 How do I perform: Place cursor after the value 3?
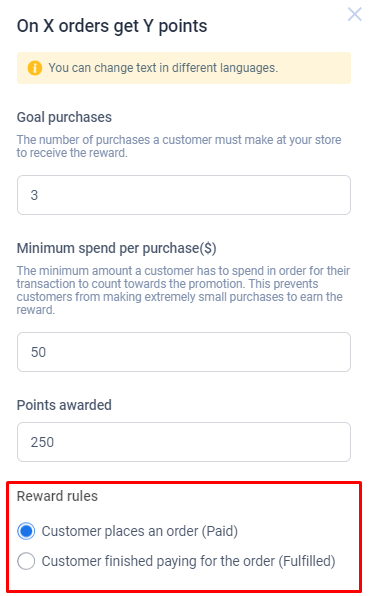pos(39,195)
